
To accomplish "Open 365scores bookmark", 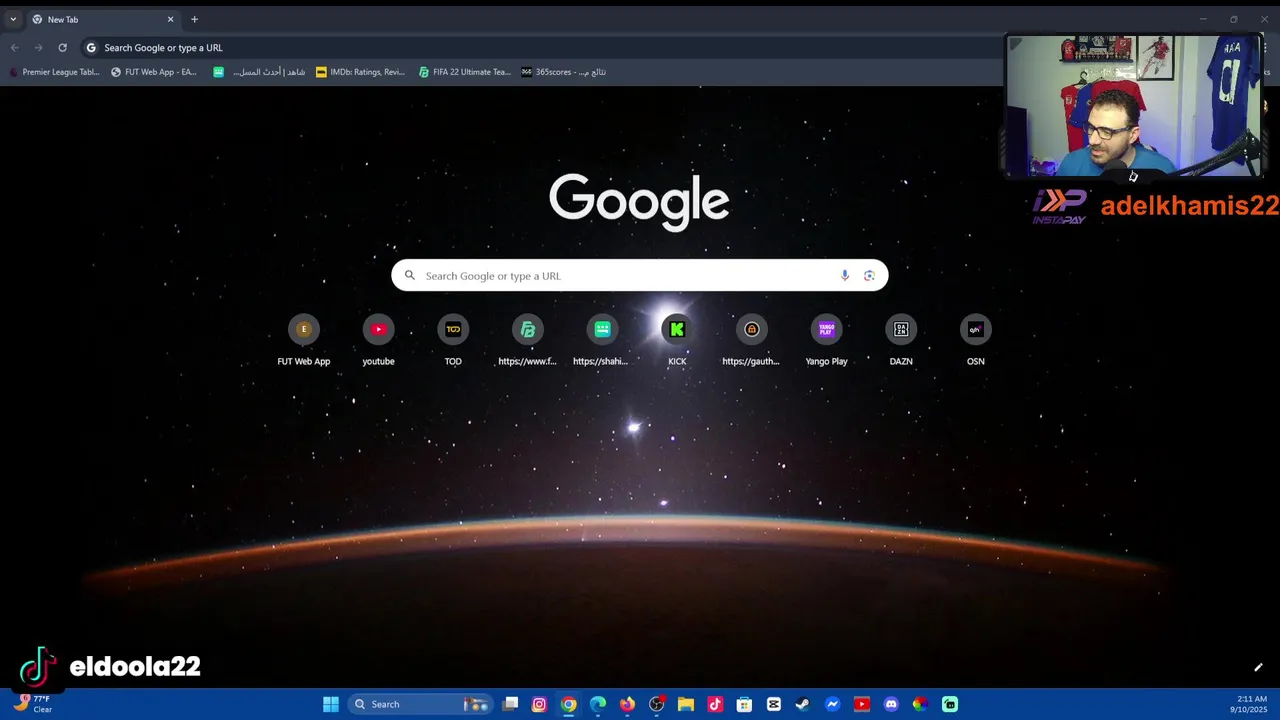I will [564, 72].
